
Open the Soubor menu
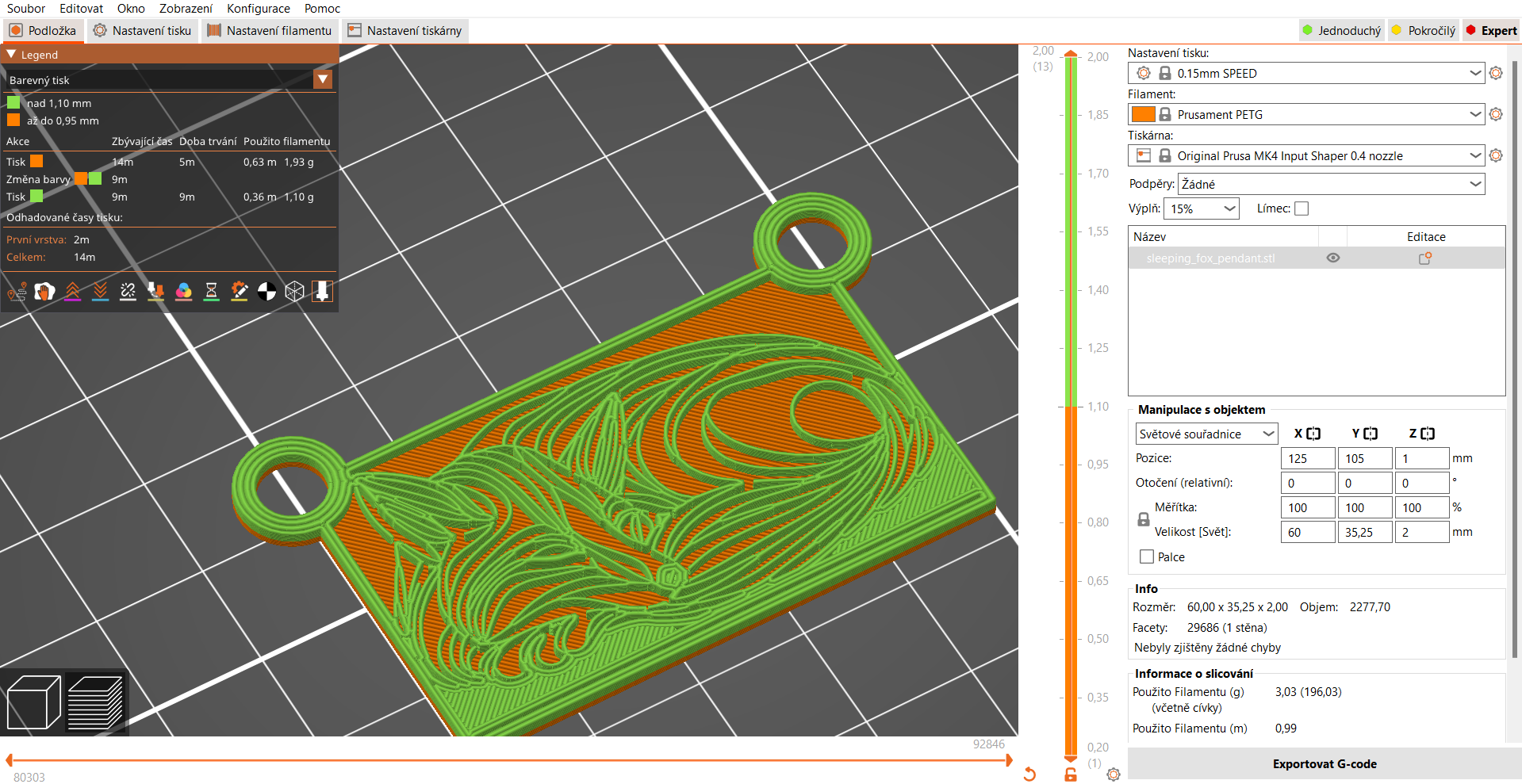[26, 9]
